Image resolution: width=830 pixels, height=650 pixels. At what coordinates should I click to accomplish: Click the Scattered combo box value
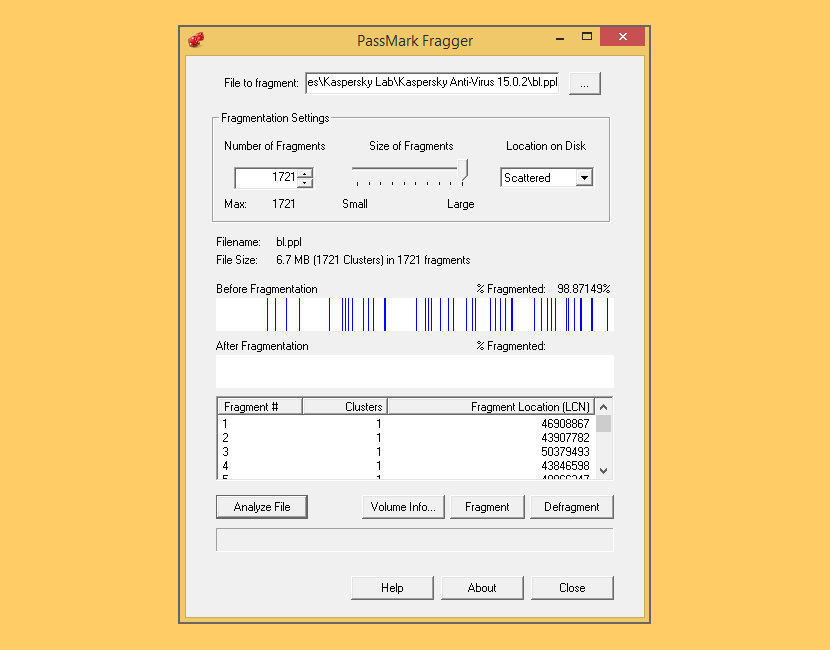pos(538,178)
